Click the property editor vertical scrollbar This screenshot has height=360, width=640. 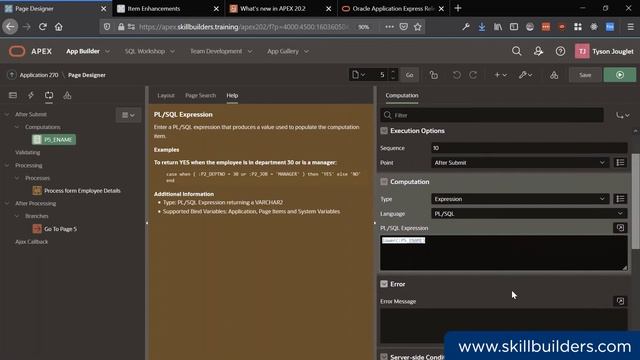[x=635, y=201]
